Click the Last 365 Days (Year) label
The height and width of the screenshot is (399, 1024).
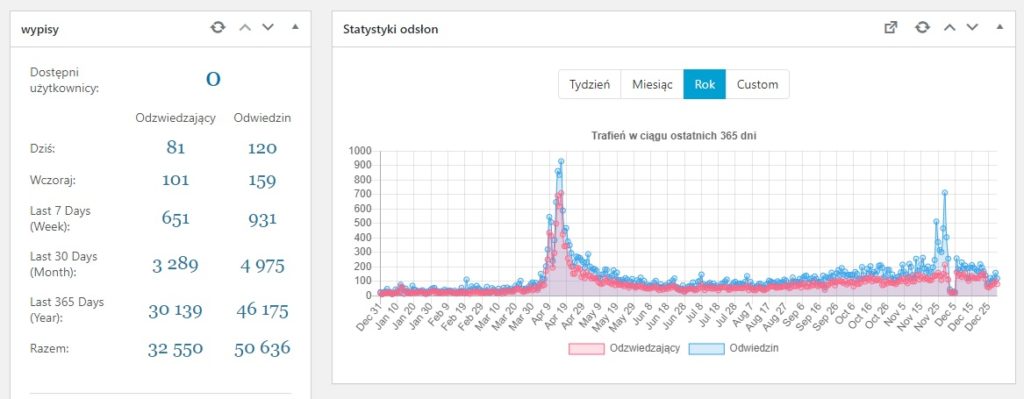tap(67, 309)
